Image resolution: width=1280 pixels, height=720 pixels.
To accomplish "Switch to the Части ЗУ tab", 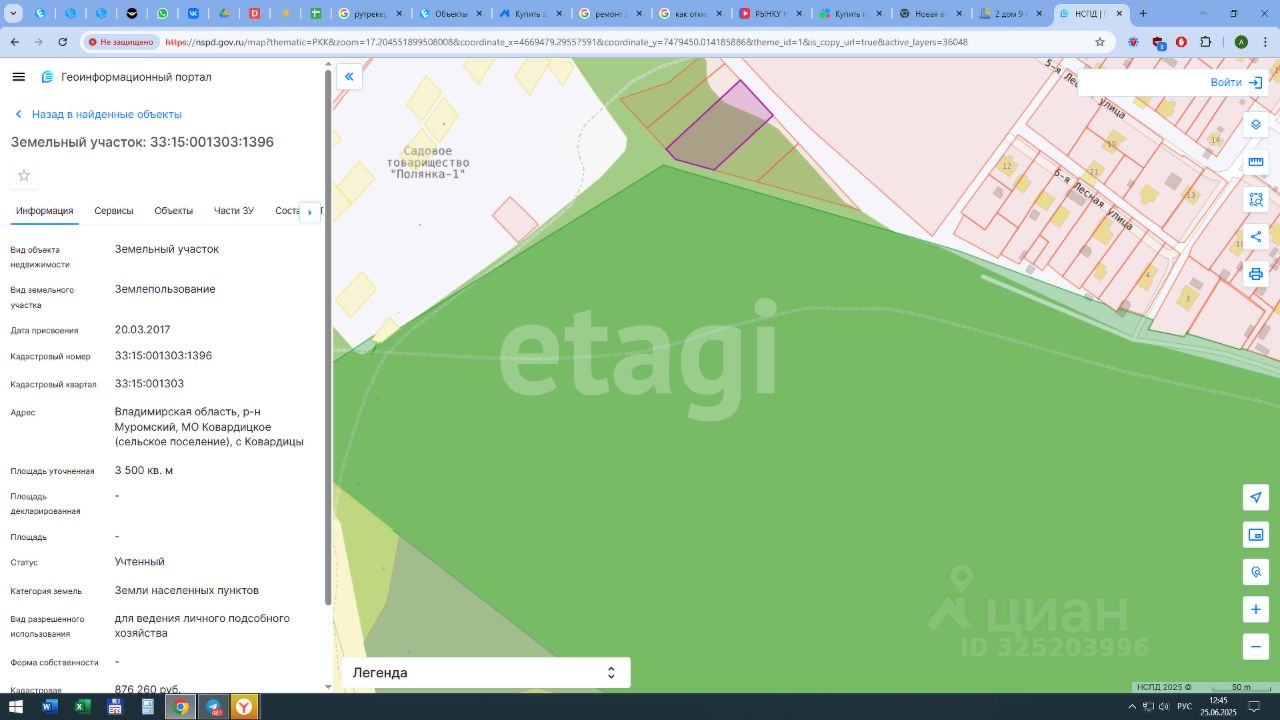I will click(234, 211).
